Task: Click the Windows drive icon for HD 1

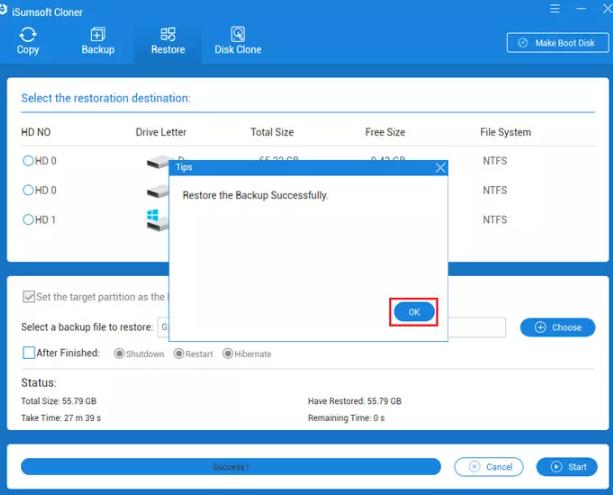Action: tap(158, 220)
